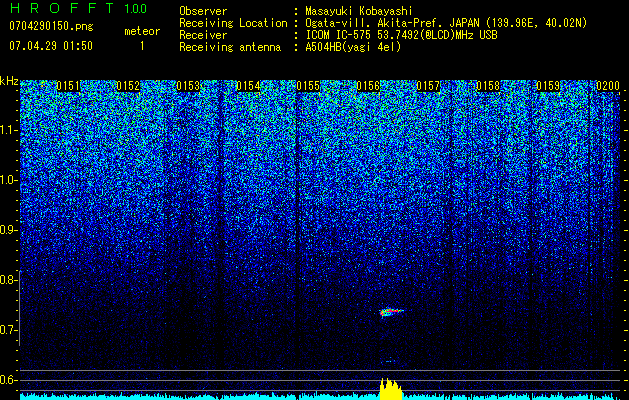Choose the 0158 time marker
The height and width of the screenshot is (400, 629).
pos(488,86)
